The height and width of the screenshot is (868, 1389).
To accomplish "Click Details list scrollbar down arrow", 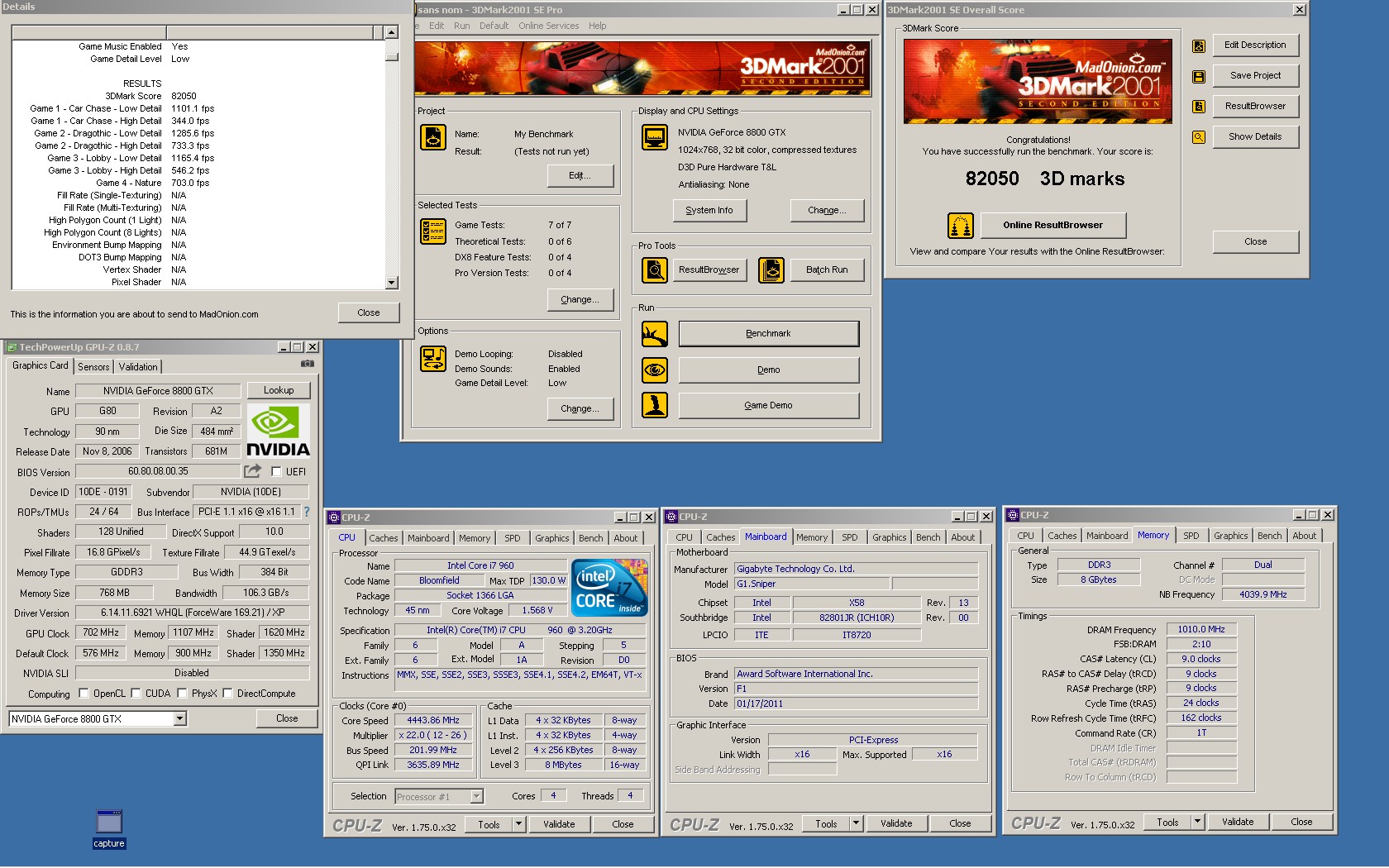I will (x=392, y=283).
